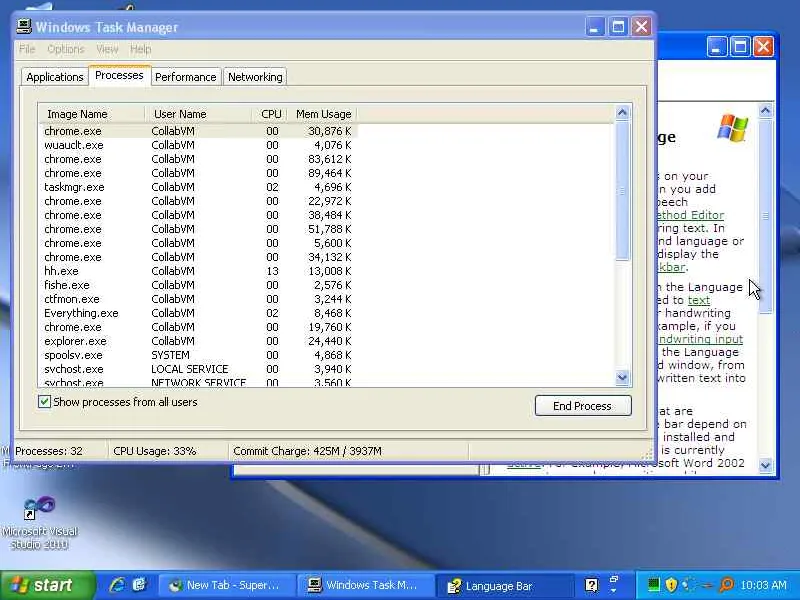
Task: Select the chrome.exe row using 19,760 K
Action: [x=198, y=327]
